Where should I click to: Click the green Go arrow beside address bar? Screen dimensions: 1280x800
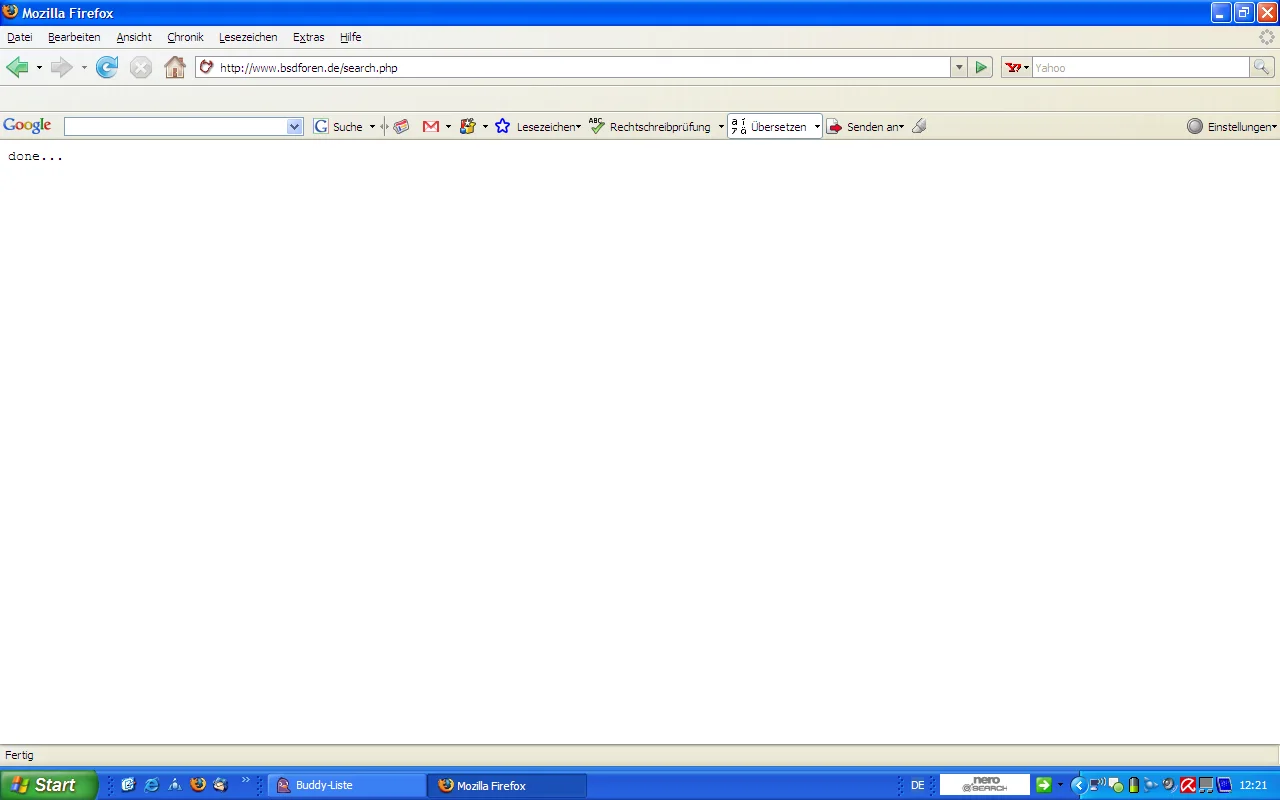click(981, 67)
